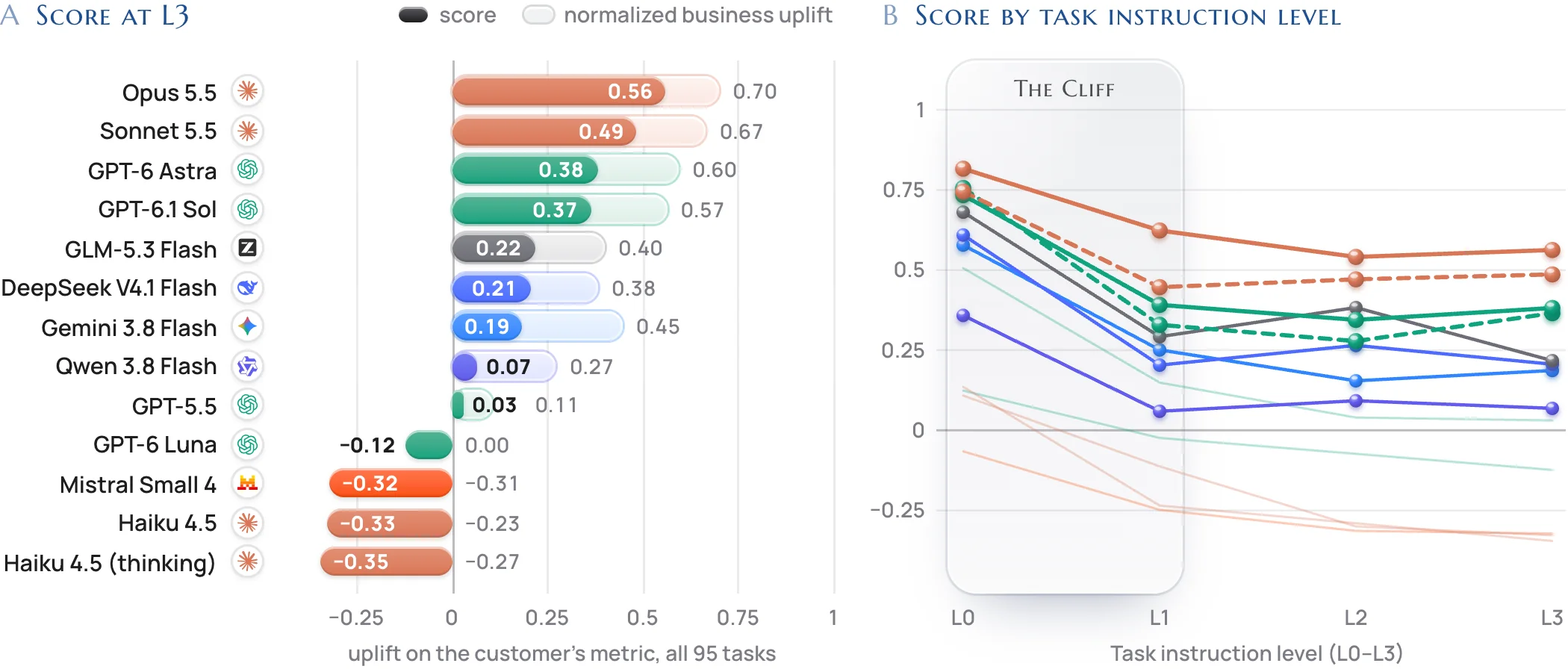Screen dimensions: 1568x672
Task: Click the GPT-5.5 model label
Action: click(174, 406)
